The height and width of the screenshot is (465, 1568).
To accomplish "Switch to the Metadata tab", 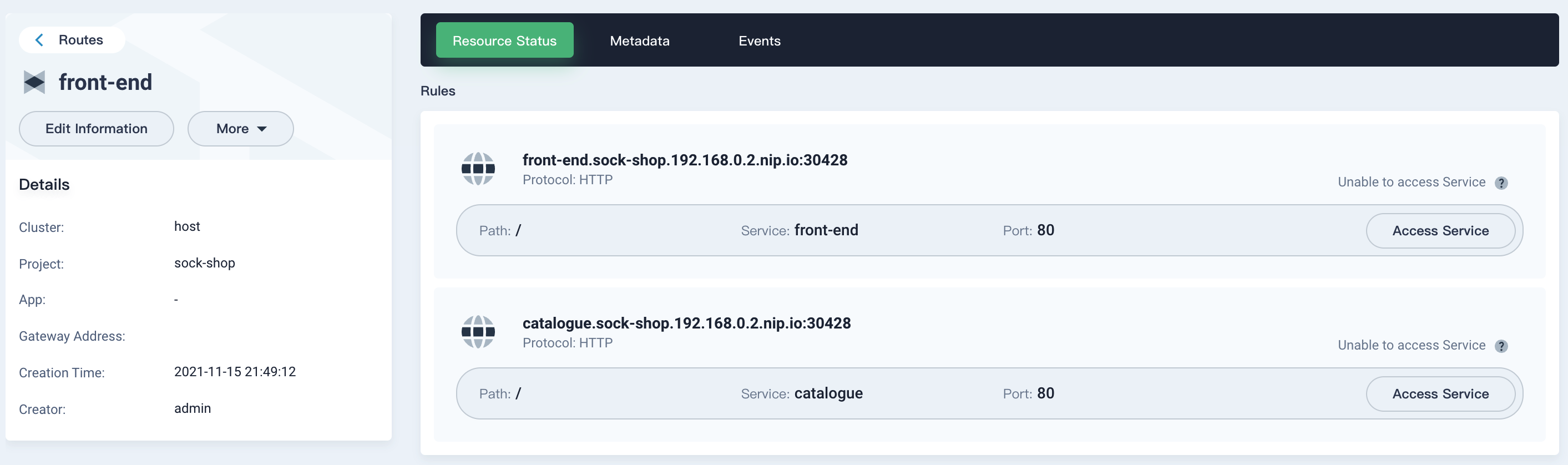I will point(639,41).
